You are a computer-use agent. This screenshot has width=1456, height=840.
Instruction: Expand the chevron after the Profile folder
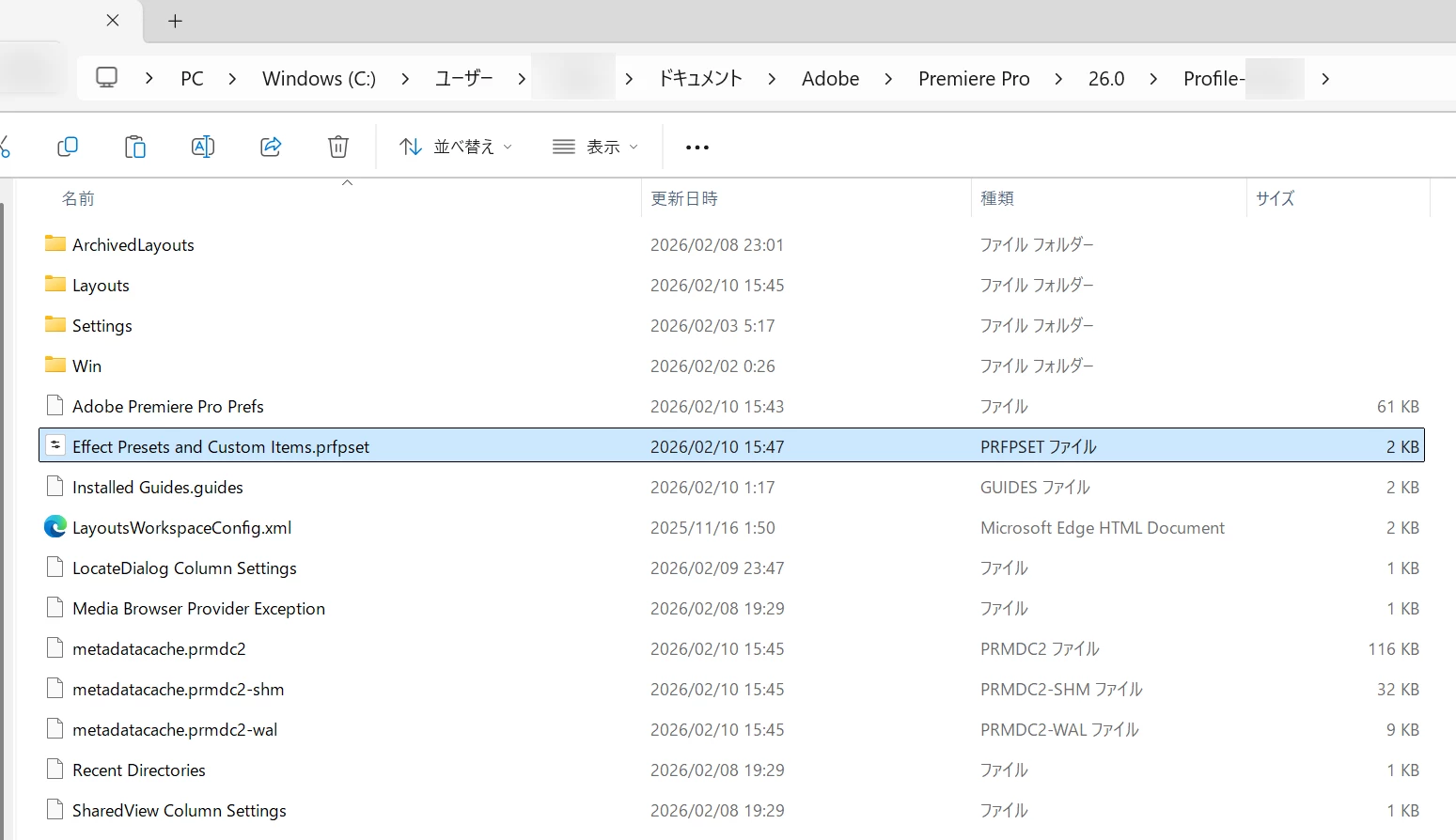pos(1325,79)
